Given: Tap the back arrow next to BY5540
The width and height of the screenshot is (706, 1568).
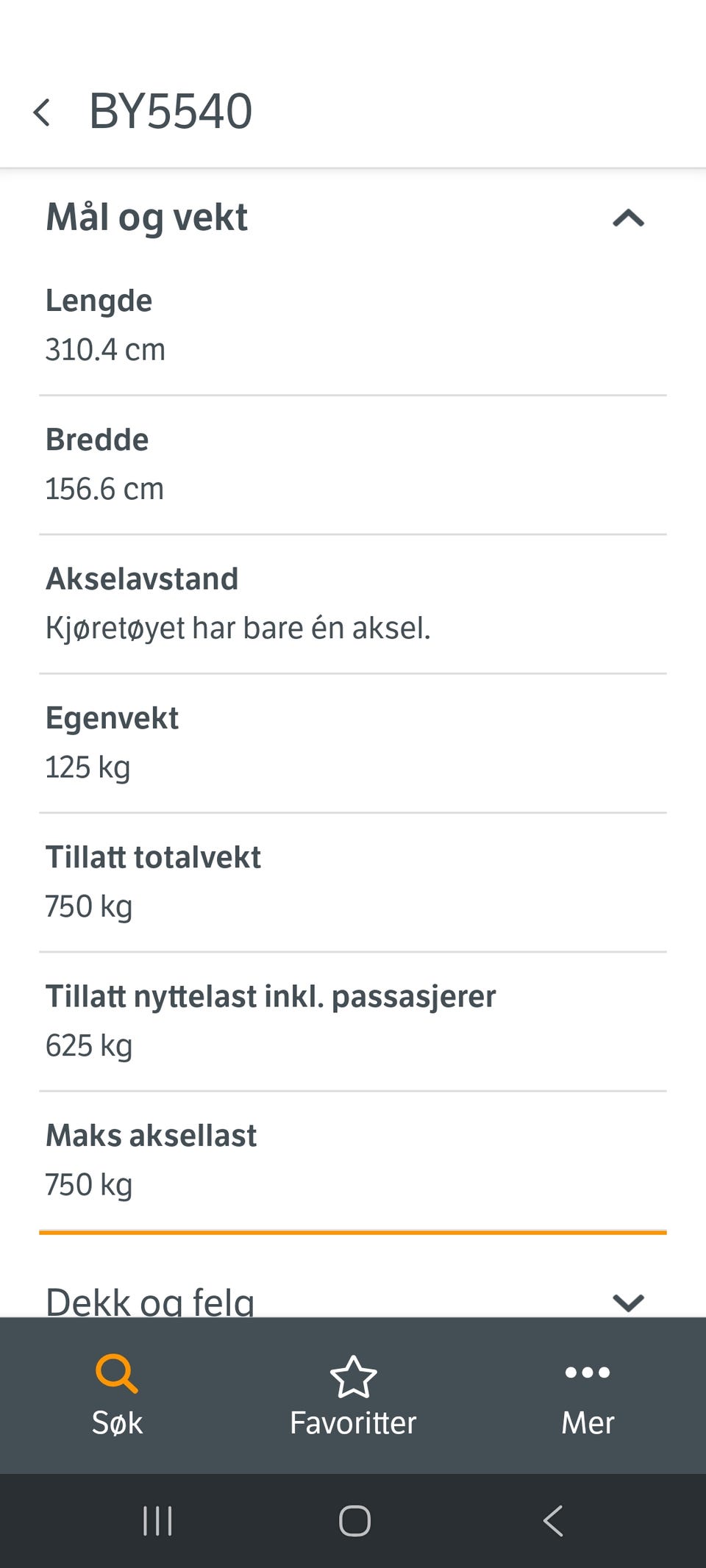Looking at the screenshot, I should (42, 112).
